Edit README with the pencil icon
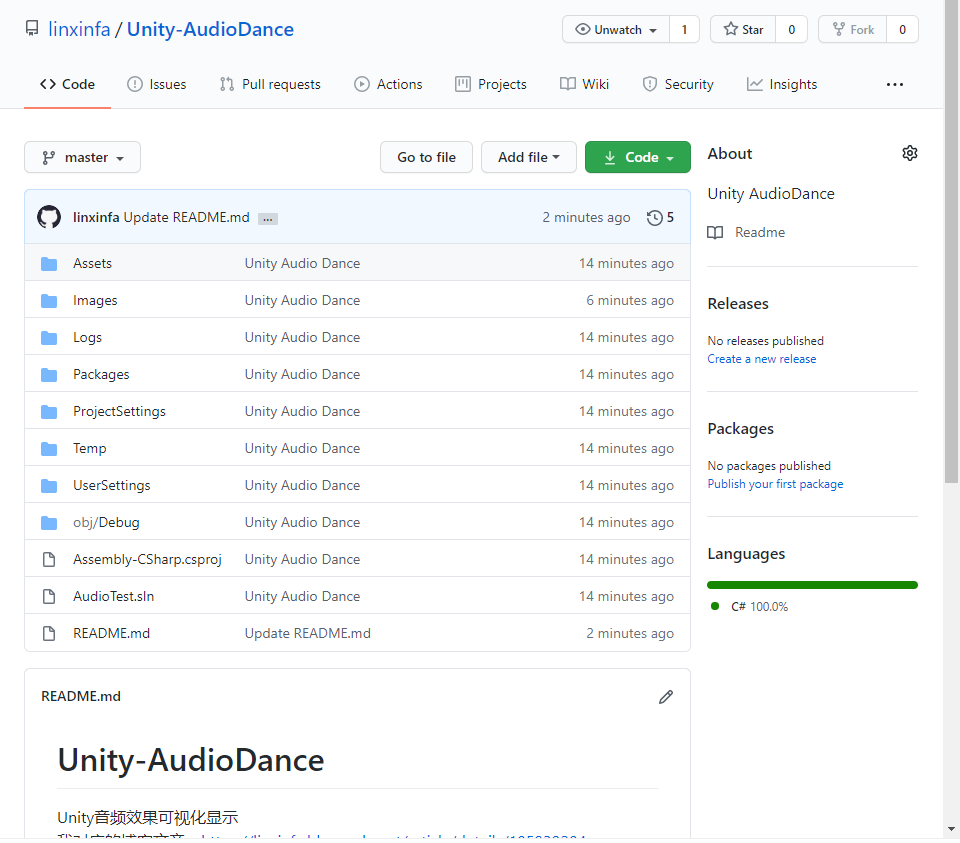This screenshot has height=843, width=960. [666, 696]
